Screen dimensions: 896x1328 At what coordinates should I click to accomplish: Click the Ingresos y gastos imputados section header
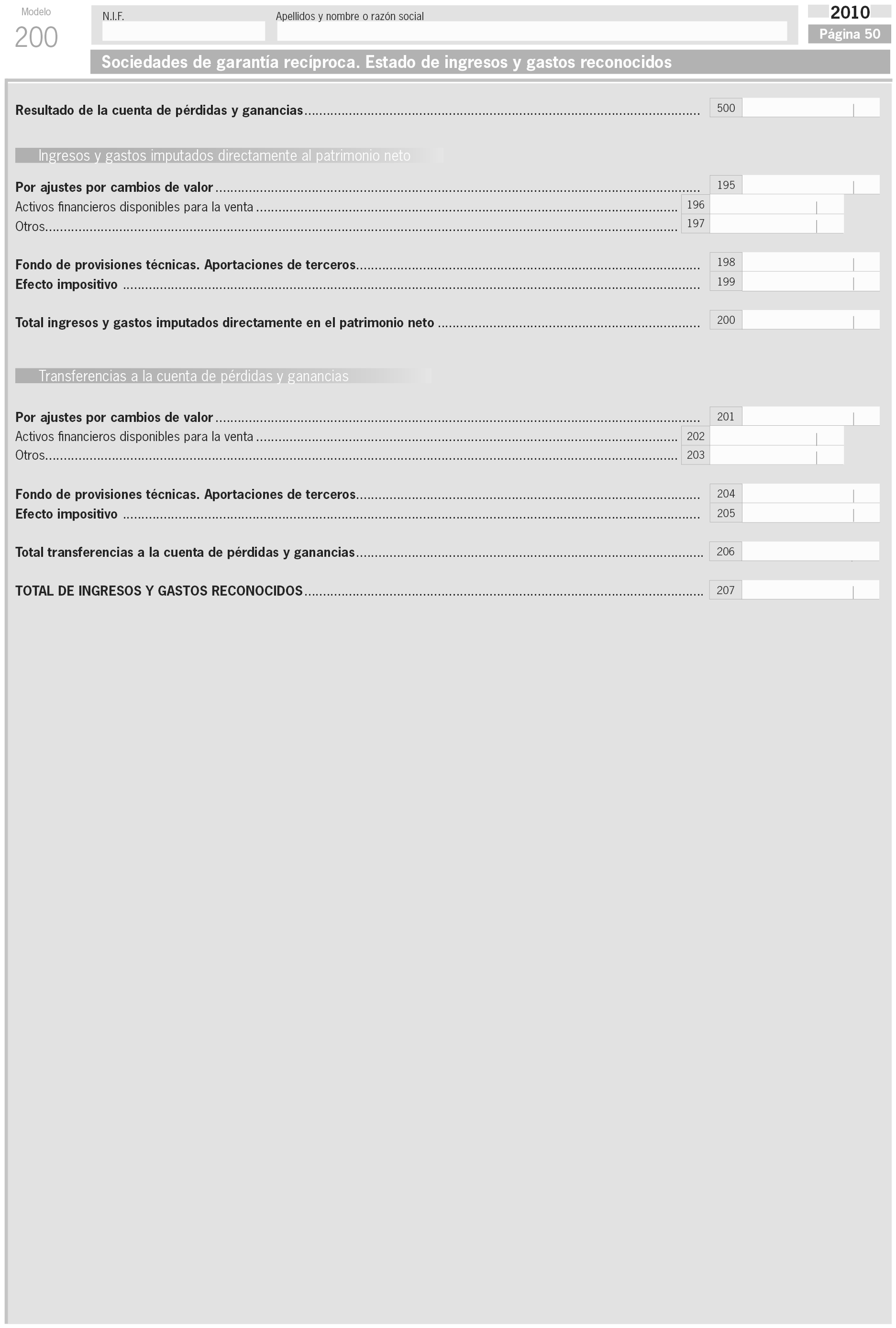point(224,155)
